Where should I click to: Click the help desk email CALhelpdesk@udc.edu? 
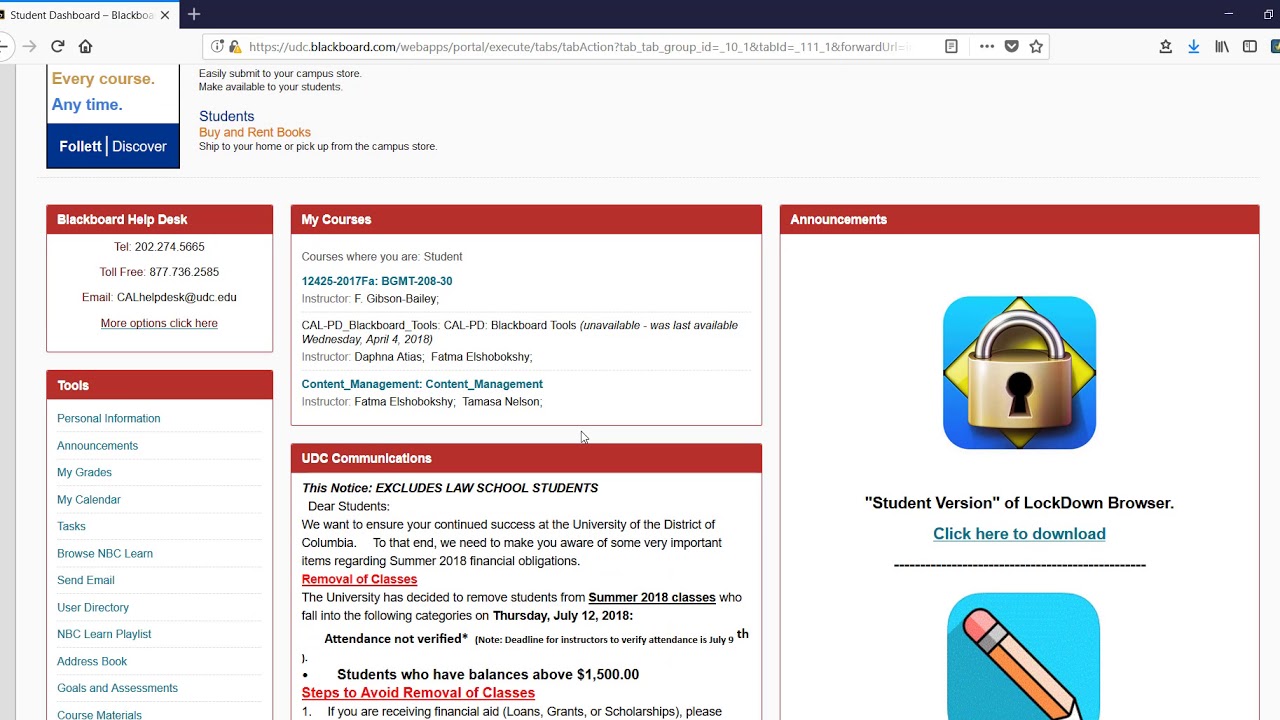(x=177, y=297)
